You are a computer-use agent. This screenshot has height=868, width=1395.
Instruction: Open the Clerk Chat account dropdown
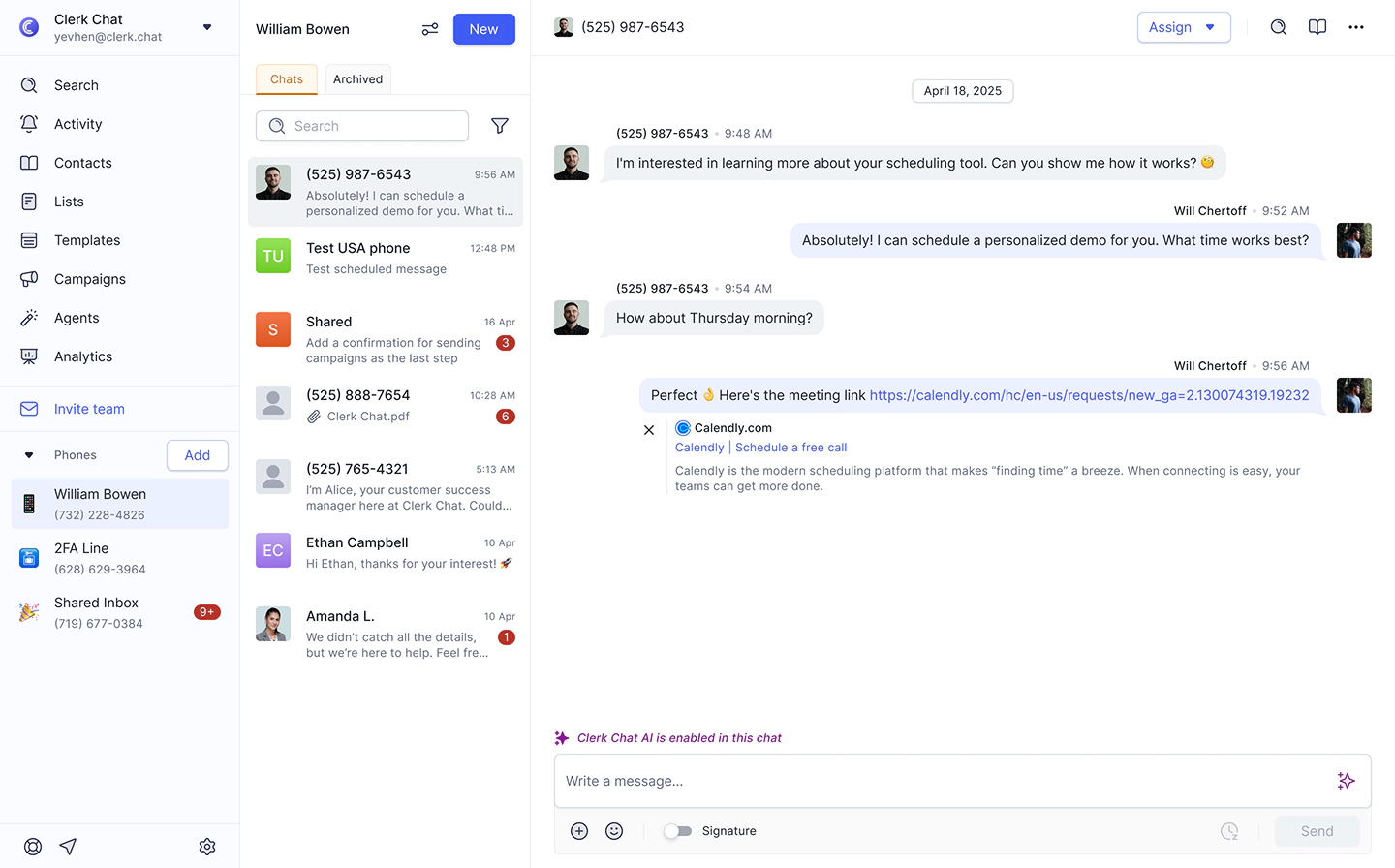[207, 27]
